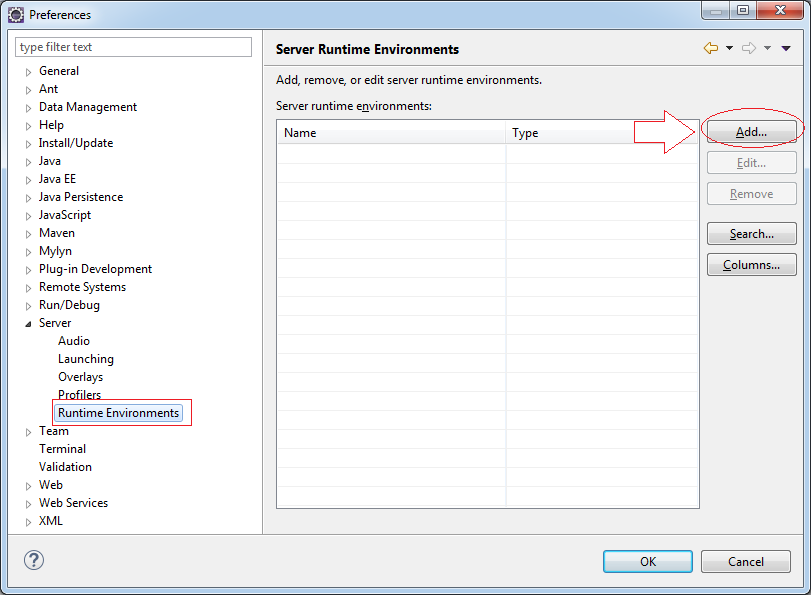Collapse the Server tree node
This screenshot has height=595, width=811.
pyautogui.click(x=28, y=324)
